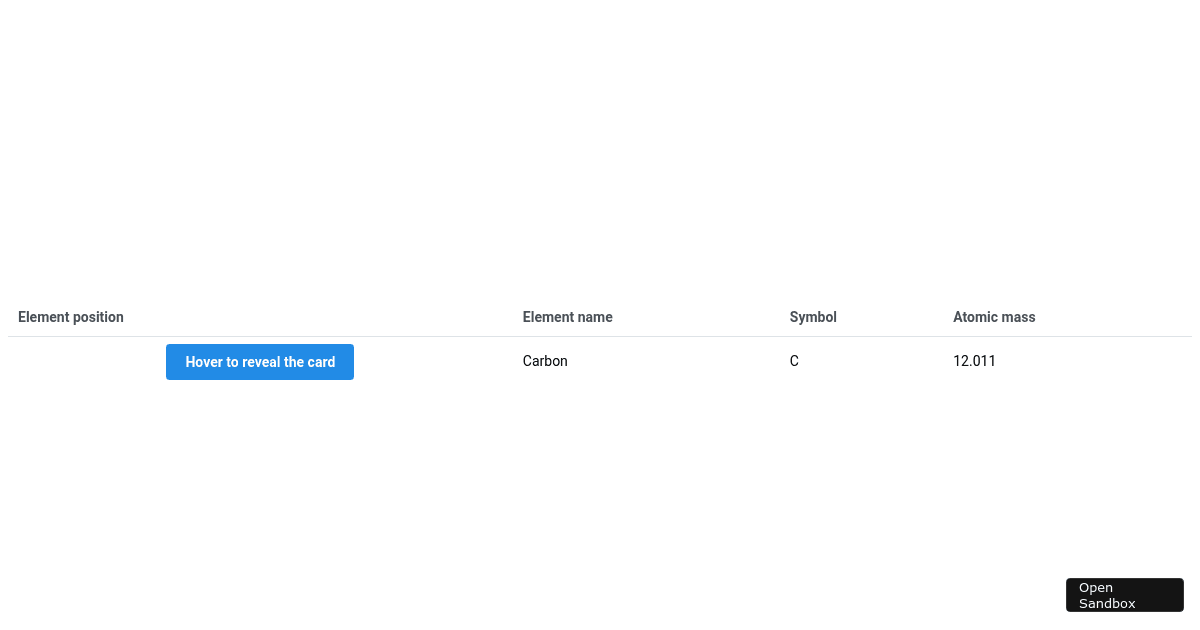Click the '12.011' atomic mass cell
The image size is (1200, 630).
click(974, 361)
